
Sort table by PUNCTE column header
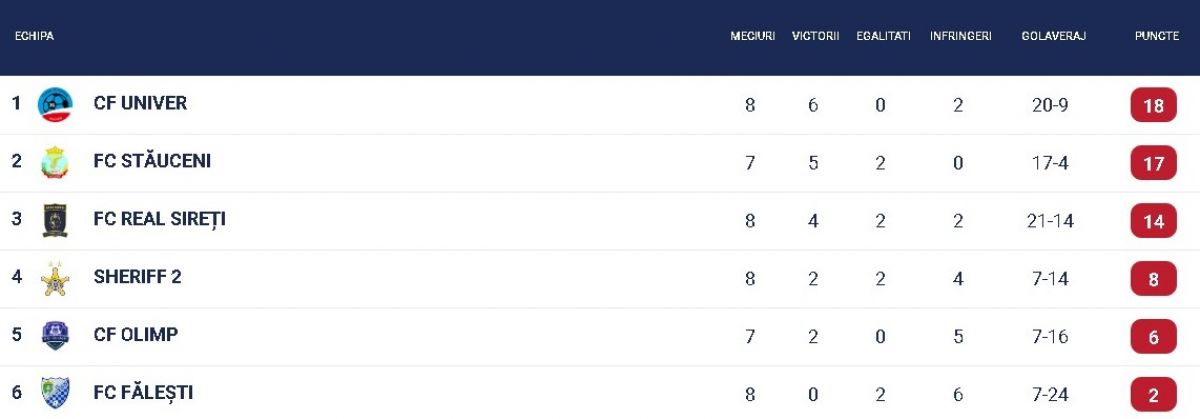[x=1156, y=36]
